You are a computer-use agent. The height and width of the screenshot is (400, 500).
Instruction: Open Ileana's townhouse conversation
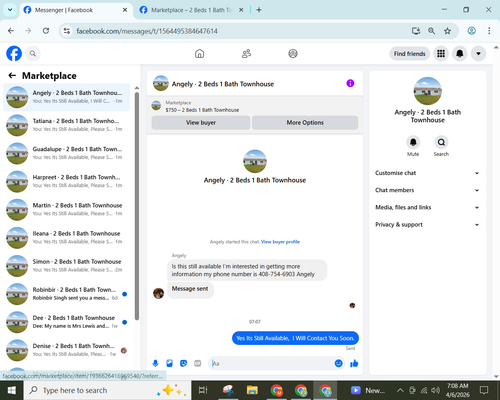coord(67,237)
